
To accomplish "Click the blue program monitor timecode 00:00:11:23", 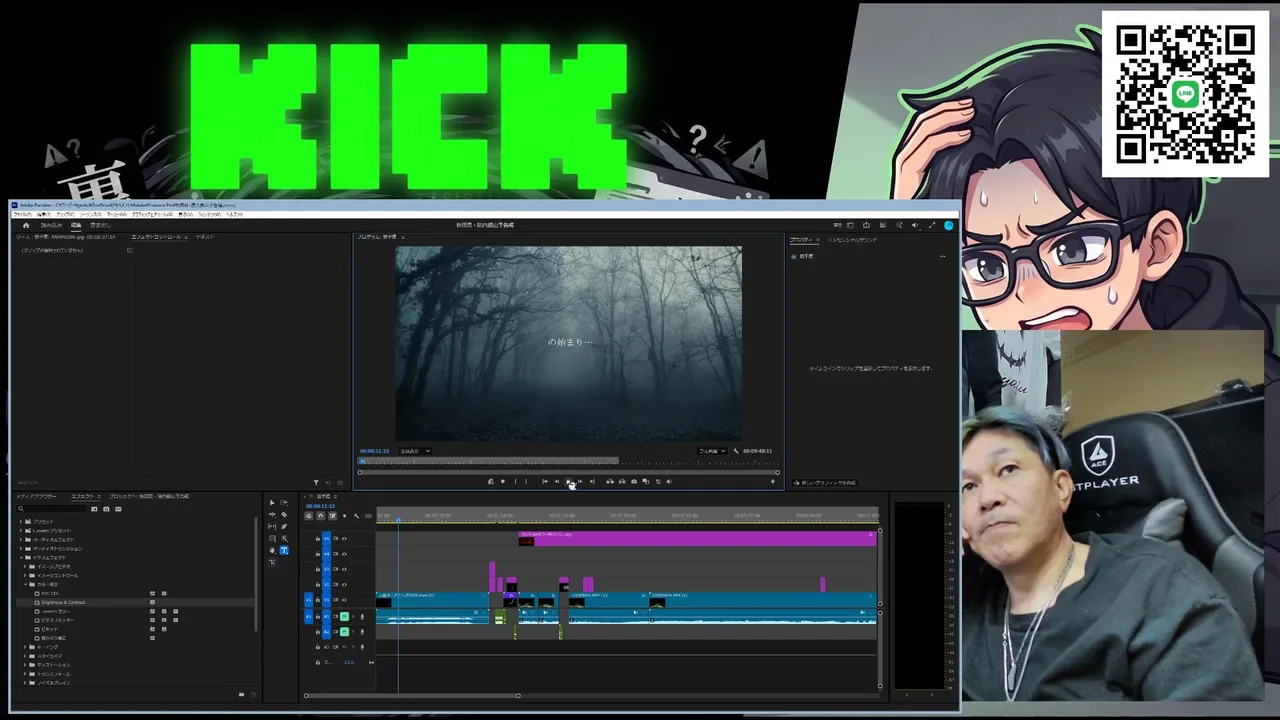I will 375,451.
